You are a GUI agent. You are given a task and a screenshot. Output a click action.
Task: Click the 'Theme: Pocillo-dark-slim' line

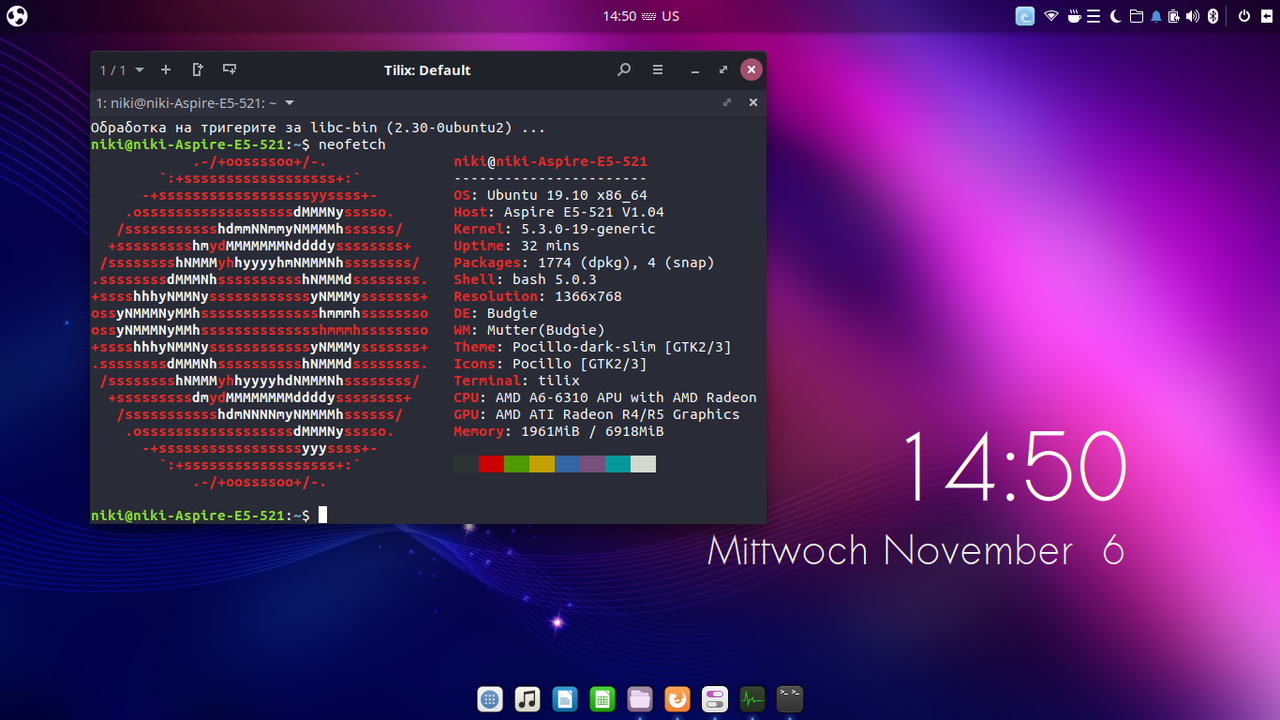[x=592, y=347]
